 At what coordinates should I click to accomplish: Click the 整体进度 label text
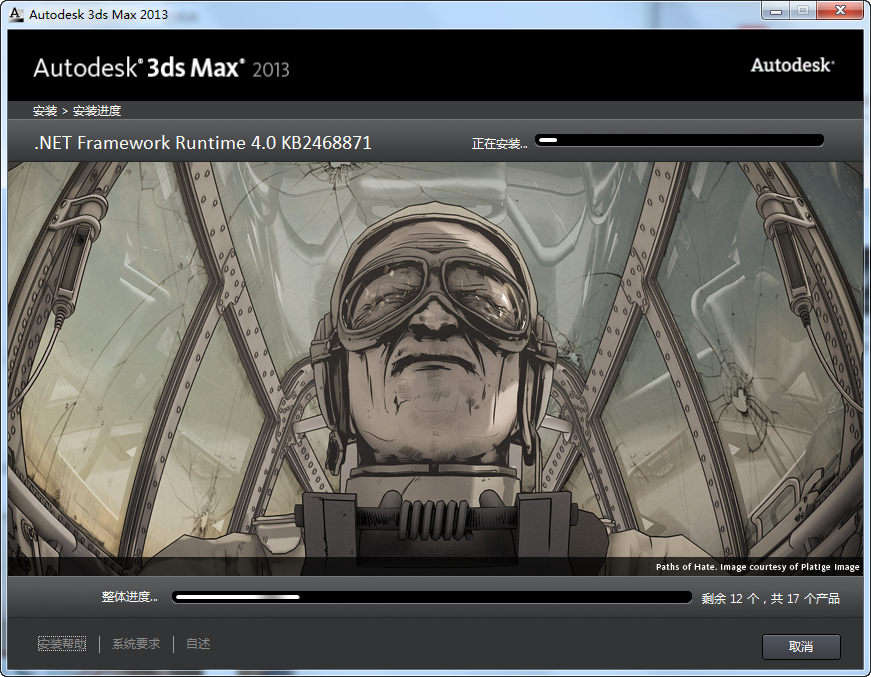coord(129,597)
